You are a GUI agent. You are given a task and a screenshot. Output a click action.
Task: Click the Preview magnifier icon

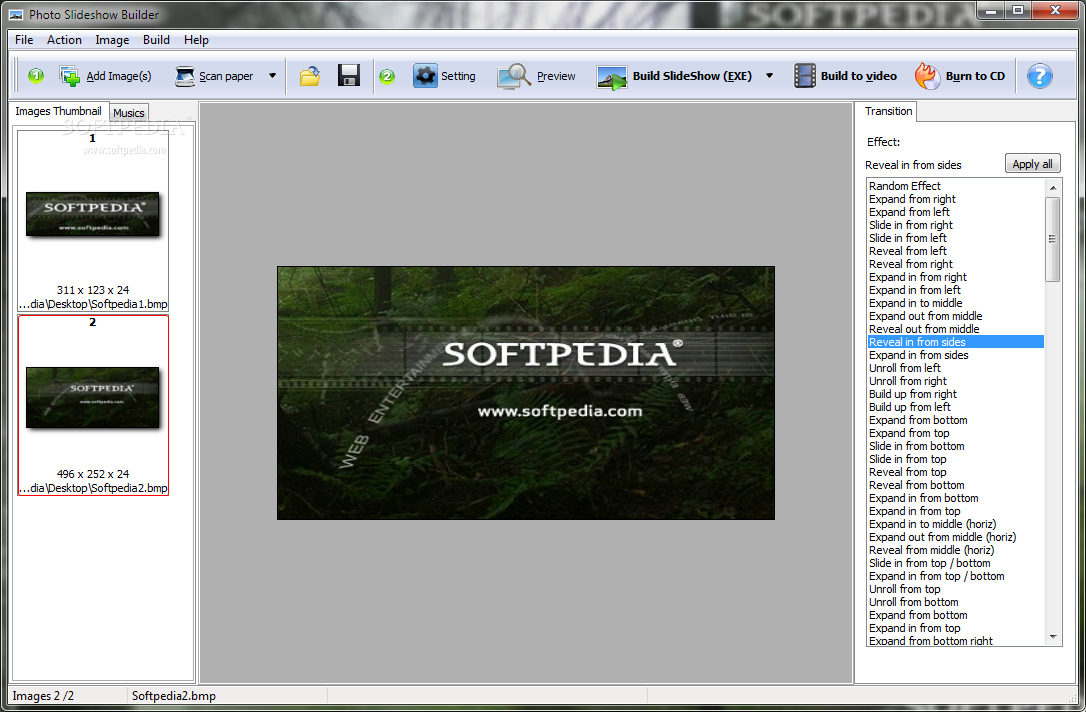click(513, 76)
